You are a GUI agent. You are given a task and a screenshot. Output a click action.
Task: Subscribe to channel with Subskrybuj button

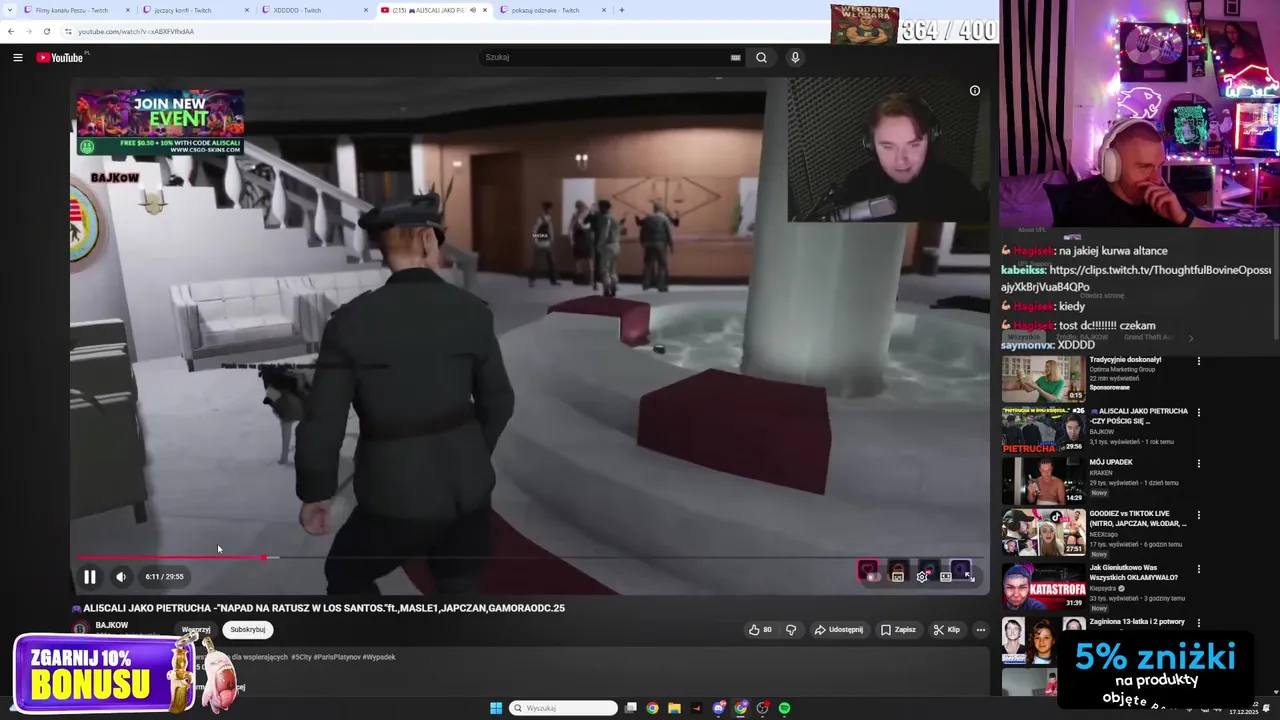click(x=248, y=630)
